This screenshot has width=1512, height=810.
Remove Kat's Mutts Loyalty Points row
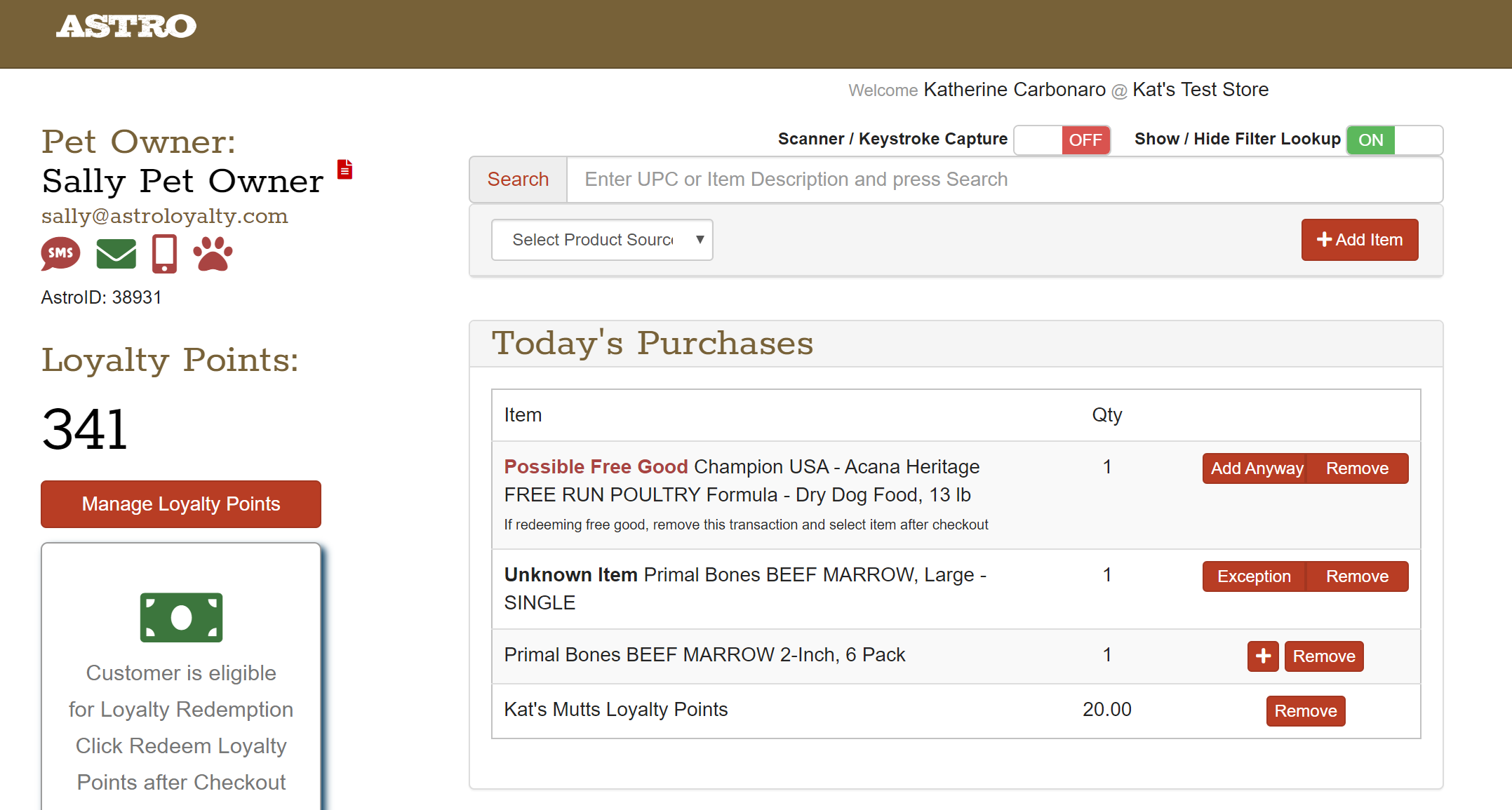pyautogui.click(x=1305, y=711)
